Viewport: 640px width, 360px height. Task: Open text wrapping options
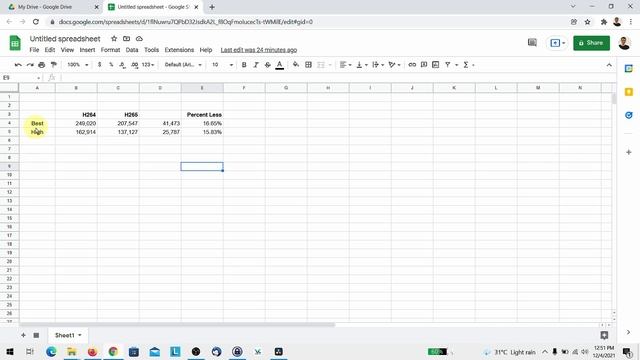tap(378, 65)
